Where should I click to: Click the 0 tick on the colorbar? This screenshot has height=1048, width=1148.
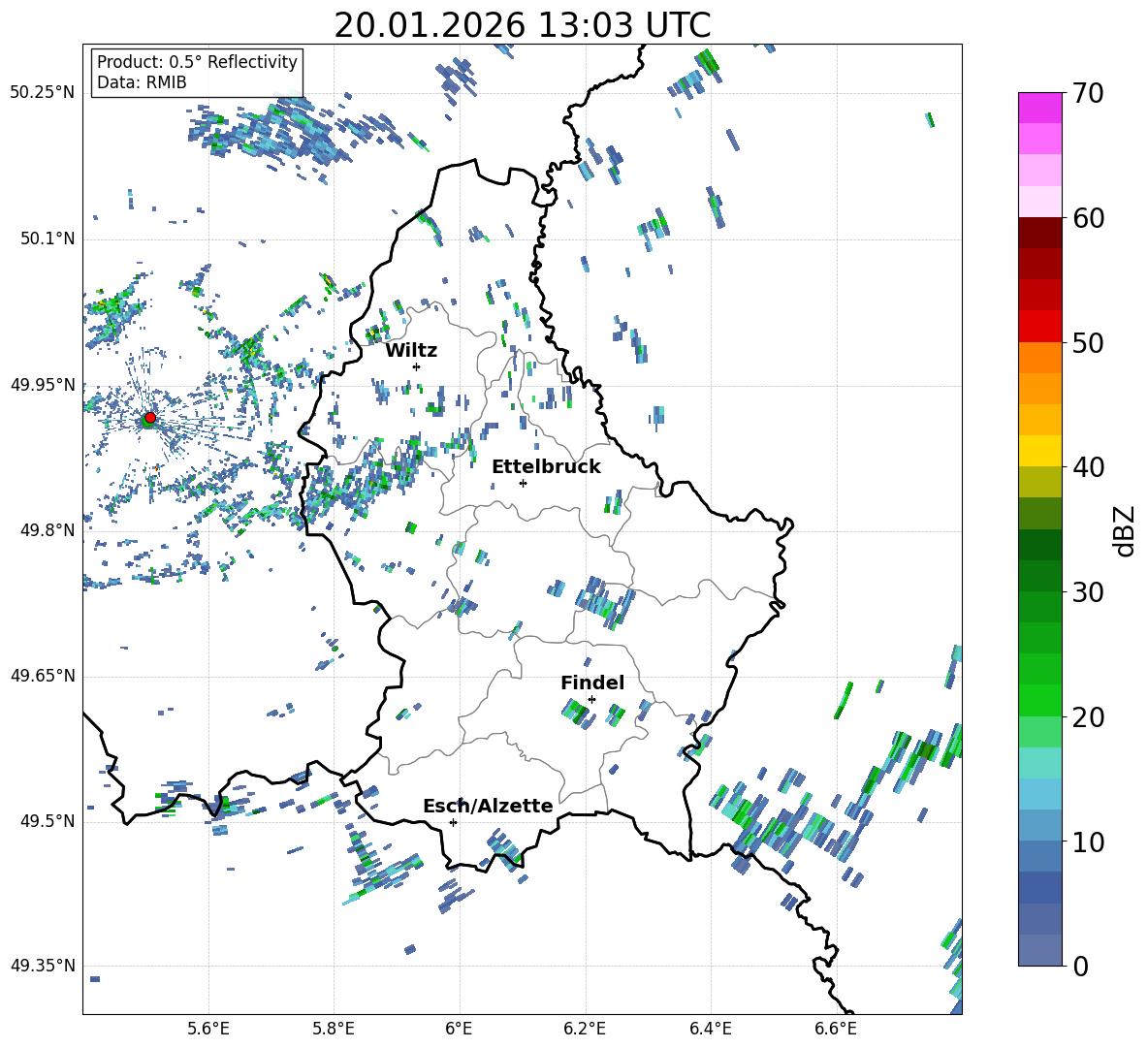pos(1079,966)
